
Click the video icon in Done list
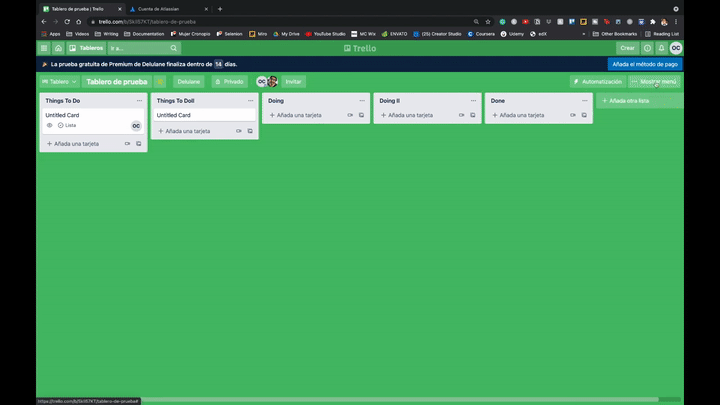click(x=573, y=115)
